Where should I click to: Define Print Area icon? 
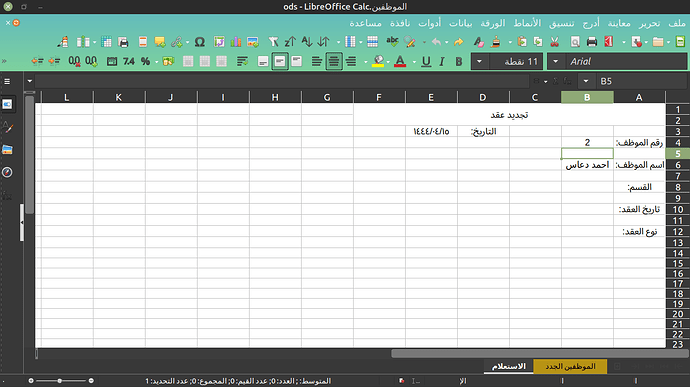pos(124,42)
